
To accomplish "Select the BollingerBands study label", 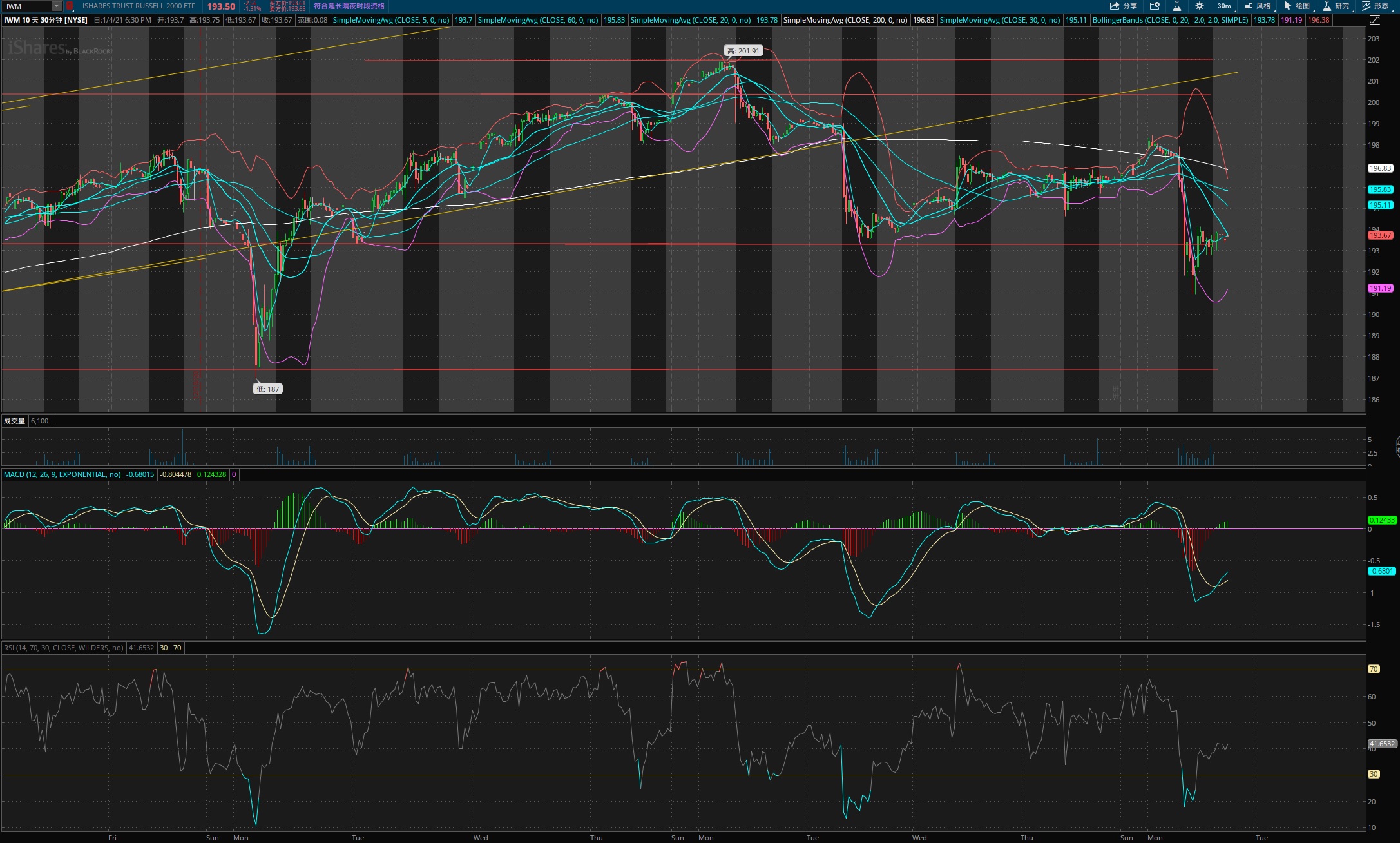I will [x=1171, y=20].
